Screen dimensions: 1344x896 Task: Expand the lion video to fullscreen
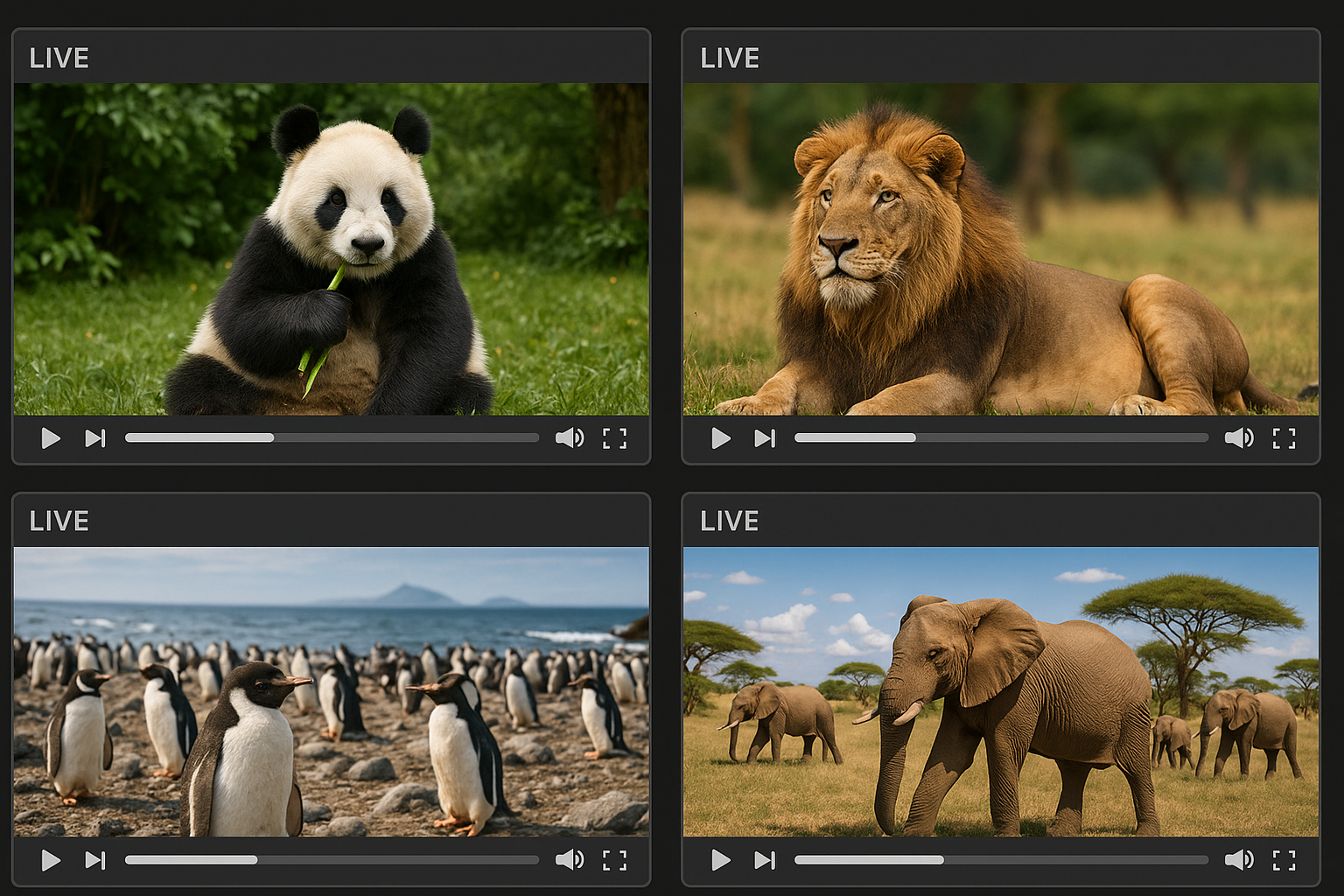coord(1284,438)
